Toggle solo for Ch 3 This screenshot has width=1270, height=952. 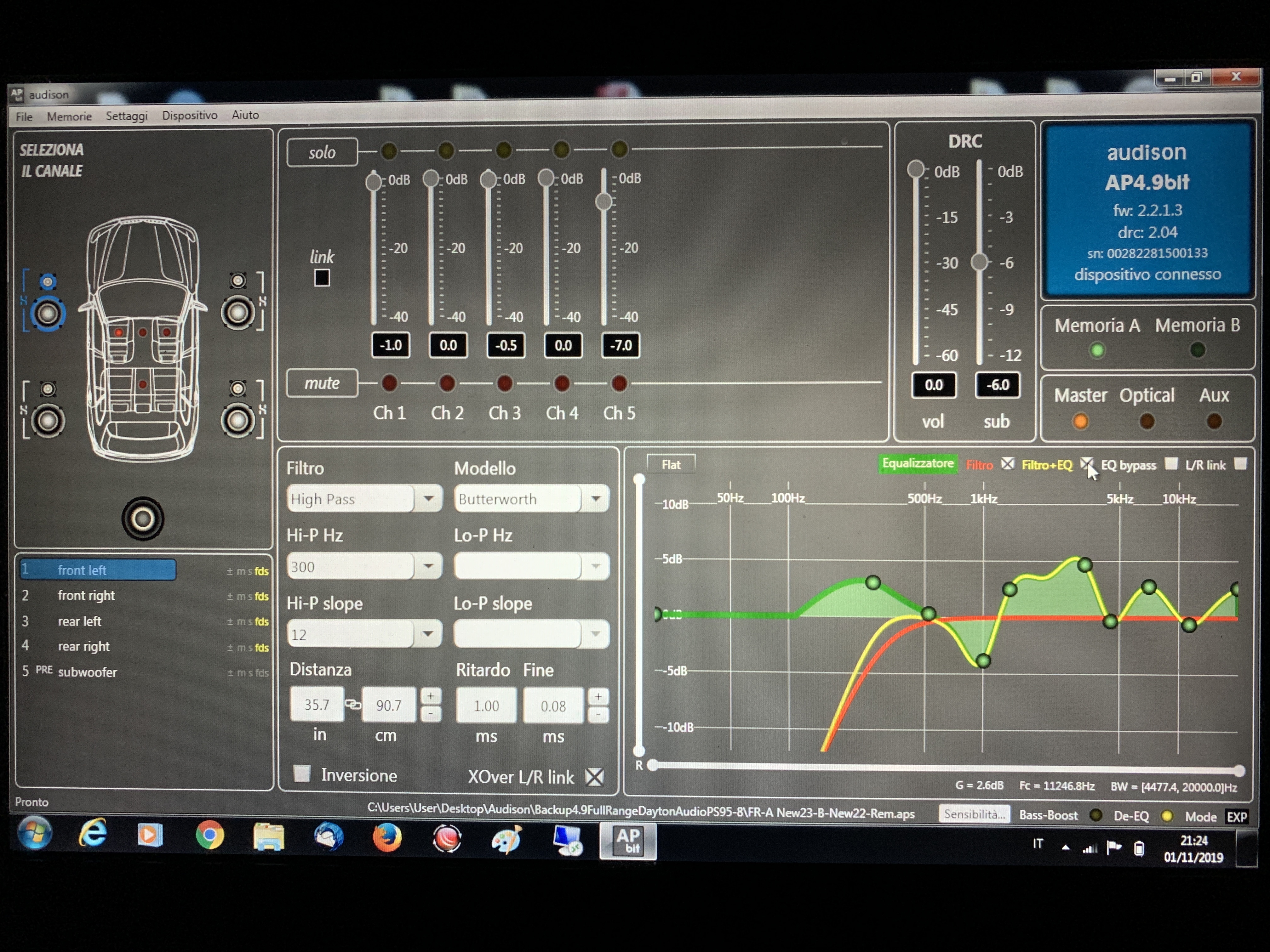(504, 150)
